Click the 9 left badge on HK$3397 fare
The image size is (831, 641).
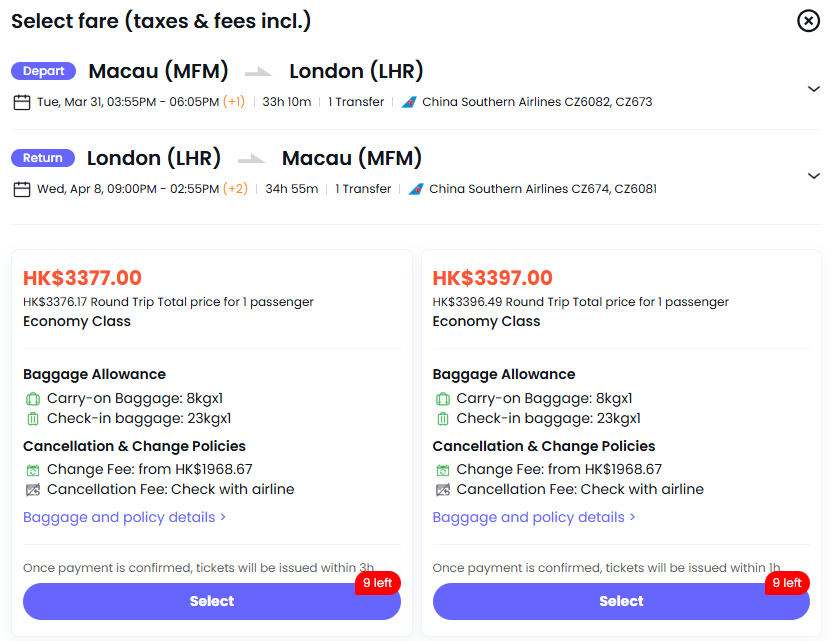tap(786, 583)
